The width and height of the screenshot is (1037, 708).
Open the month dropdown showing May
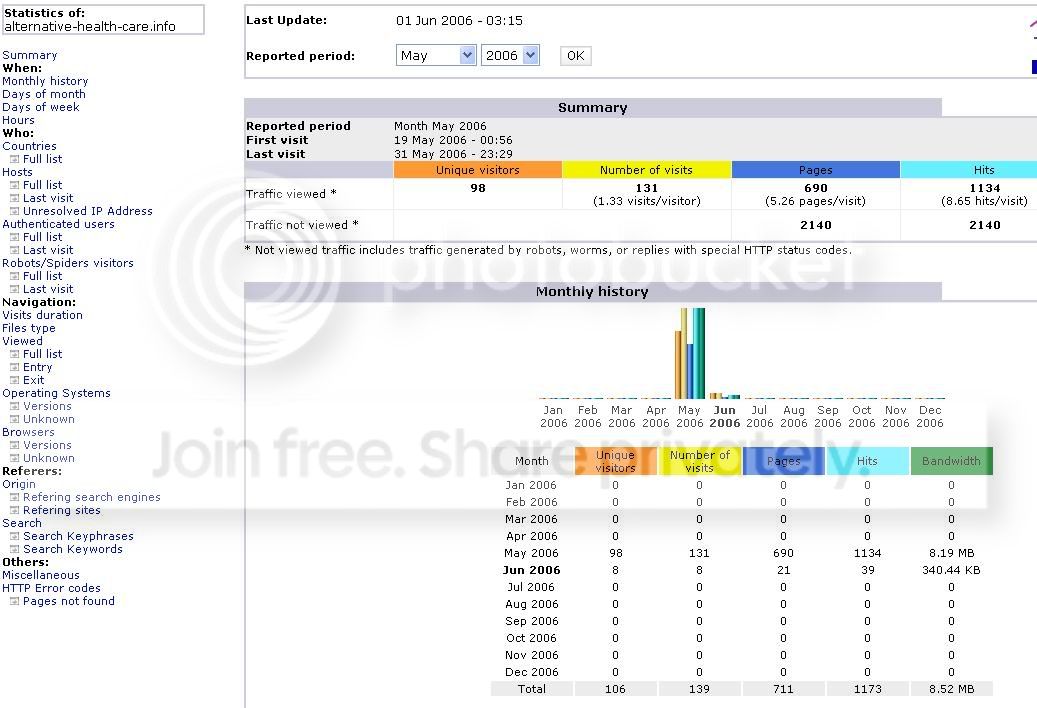click(436, 56)
